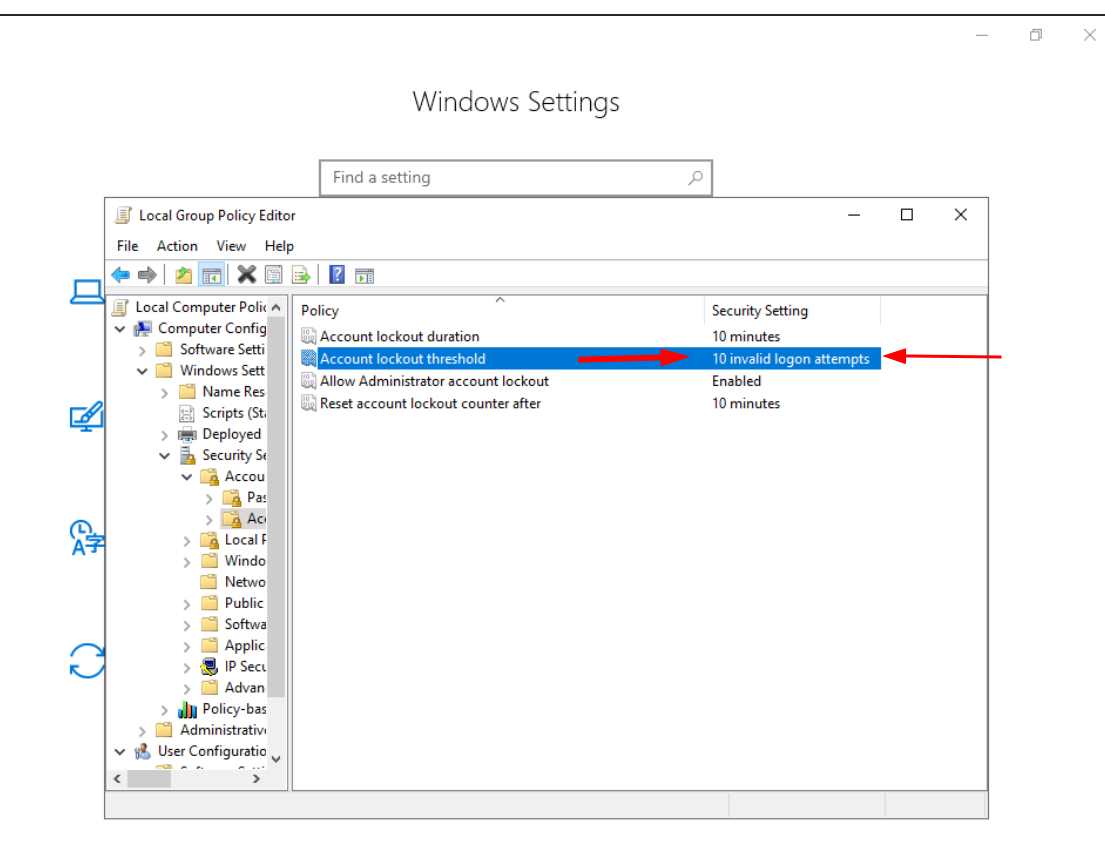Click the Export List toolbar icon

tap(301, 275)
